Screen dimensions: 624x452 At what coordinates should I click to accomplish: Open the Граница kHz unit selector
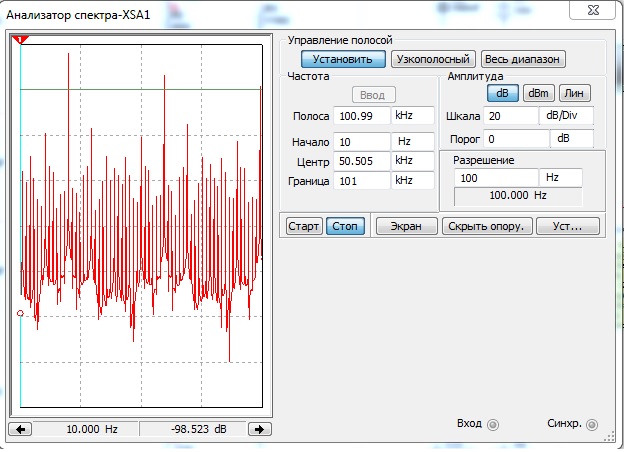[413, 181]
